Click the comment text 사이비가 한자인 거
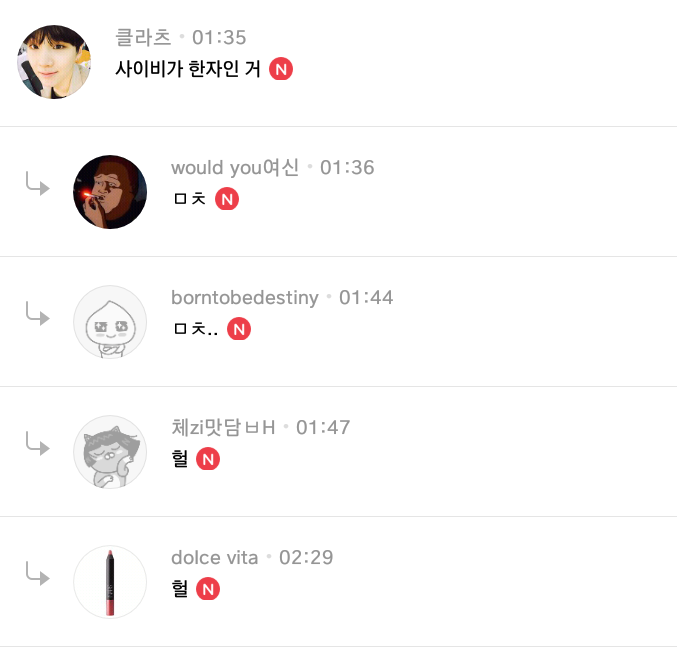Image resolution: width=677 pixels, height=653 pixels. click(189, 69)
